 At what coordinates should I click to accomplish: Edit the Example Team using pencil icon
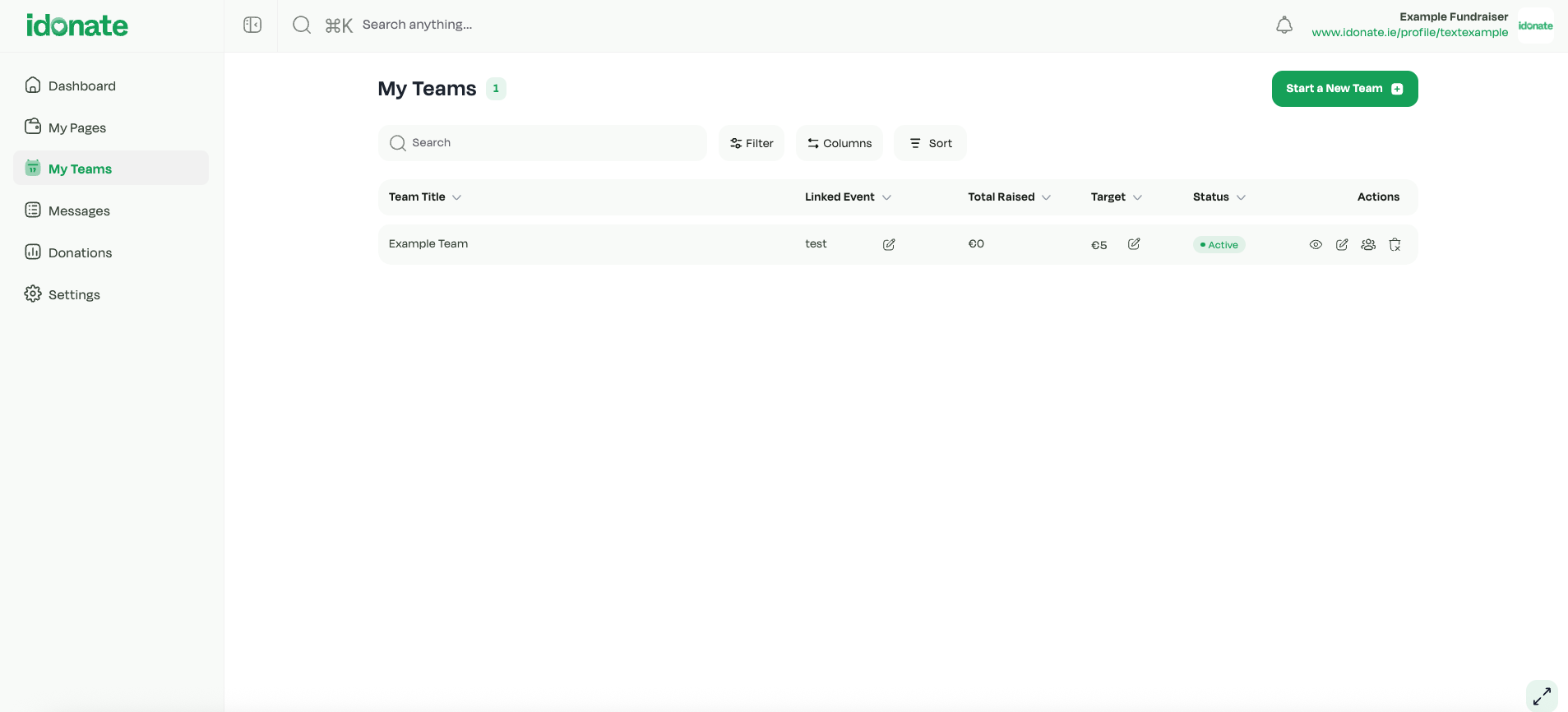[1342, 245]
